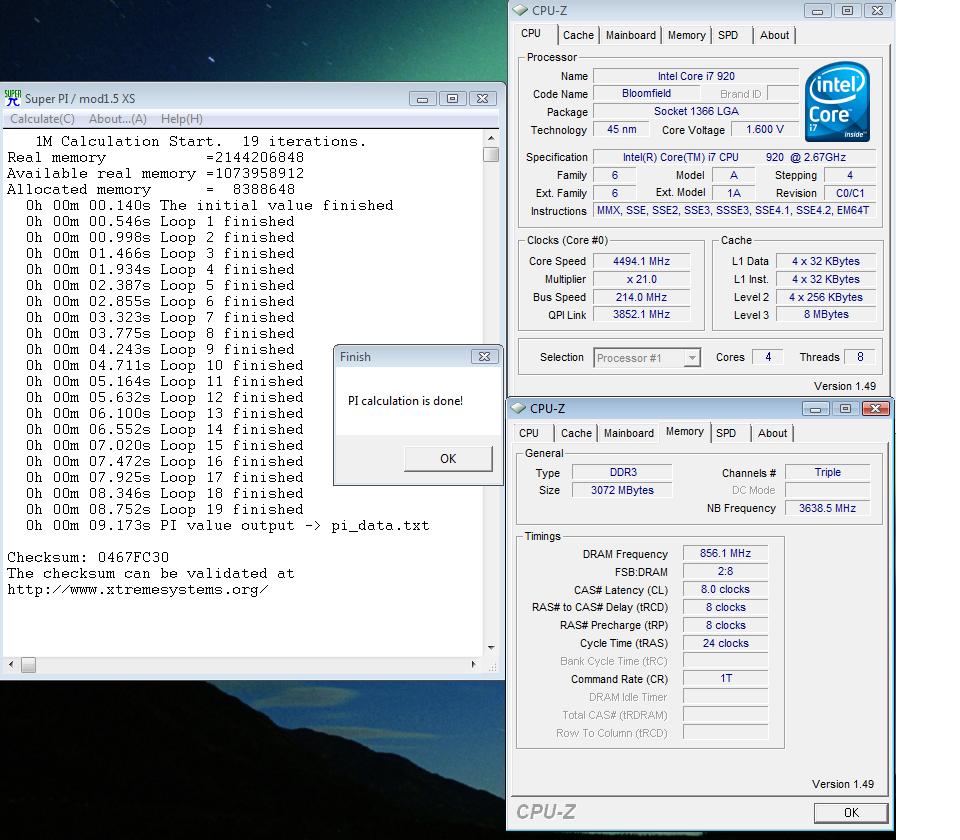Click OK button in bottom CPU-Z window

coord(851,812)
